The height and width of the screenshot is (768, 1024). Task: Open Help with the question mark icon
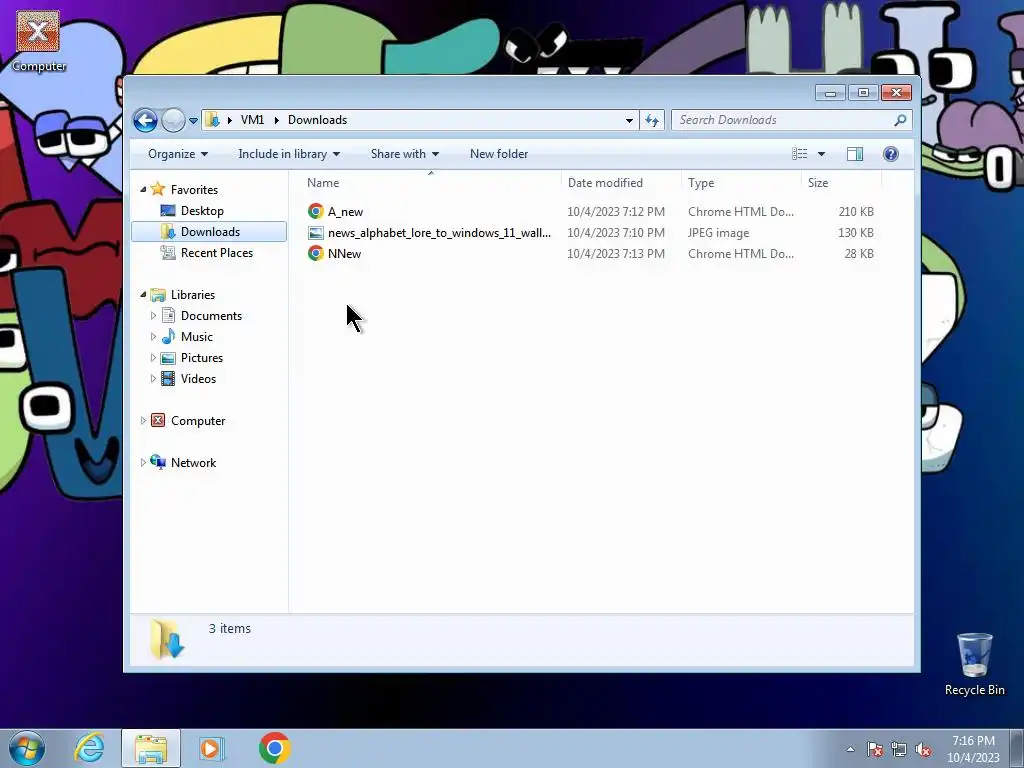(x=891, y=153)
